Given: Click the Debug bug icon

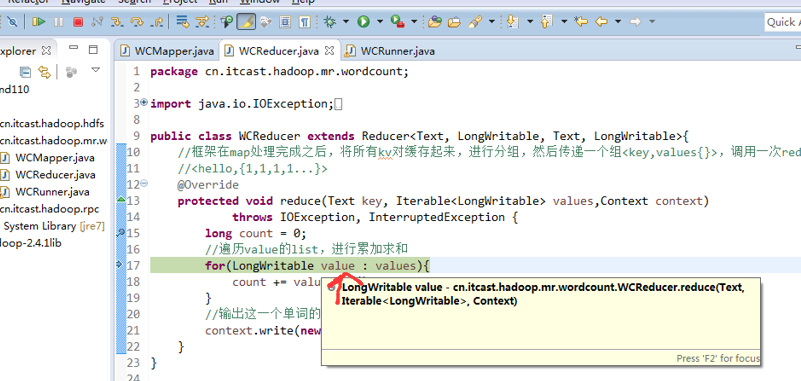Looking at the screenshot, I should tap(330, 22).
